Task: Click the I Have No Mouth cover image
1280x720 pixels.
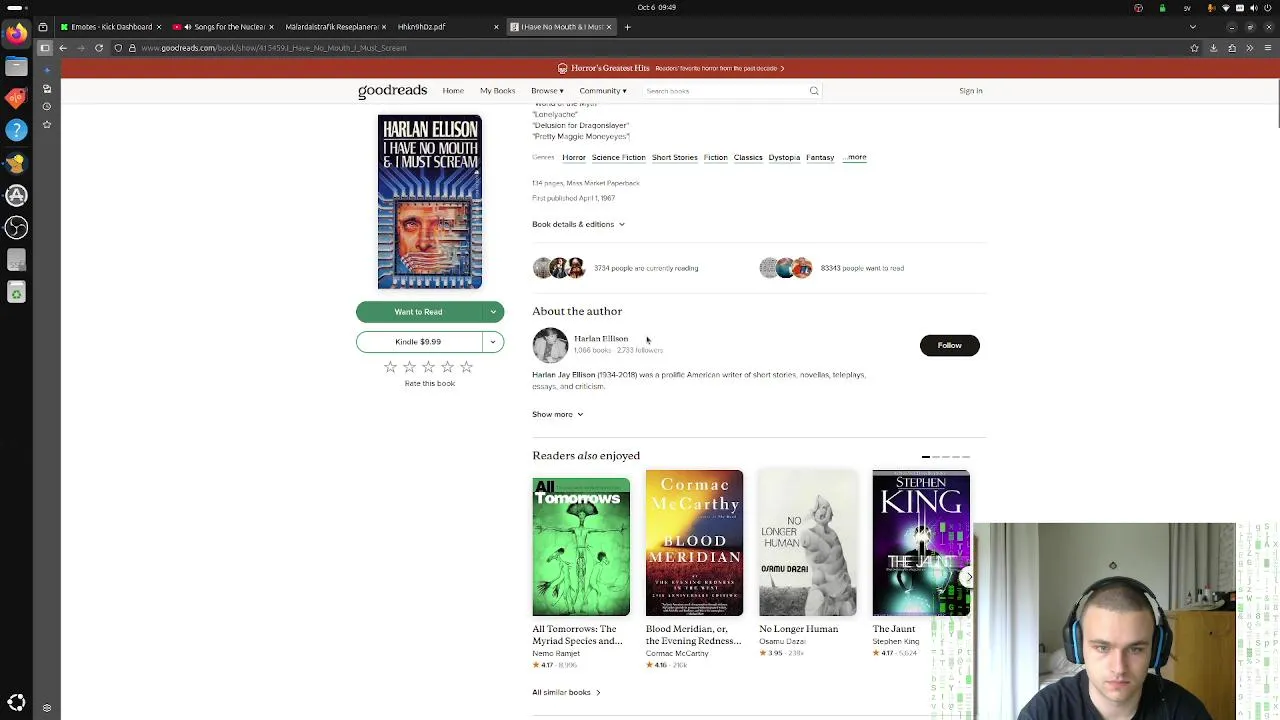Action: (x=430, y=202)
